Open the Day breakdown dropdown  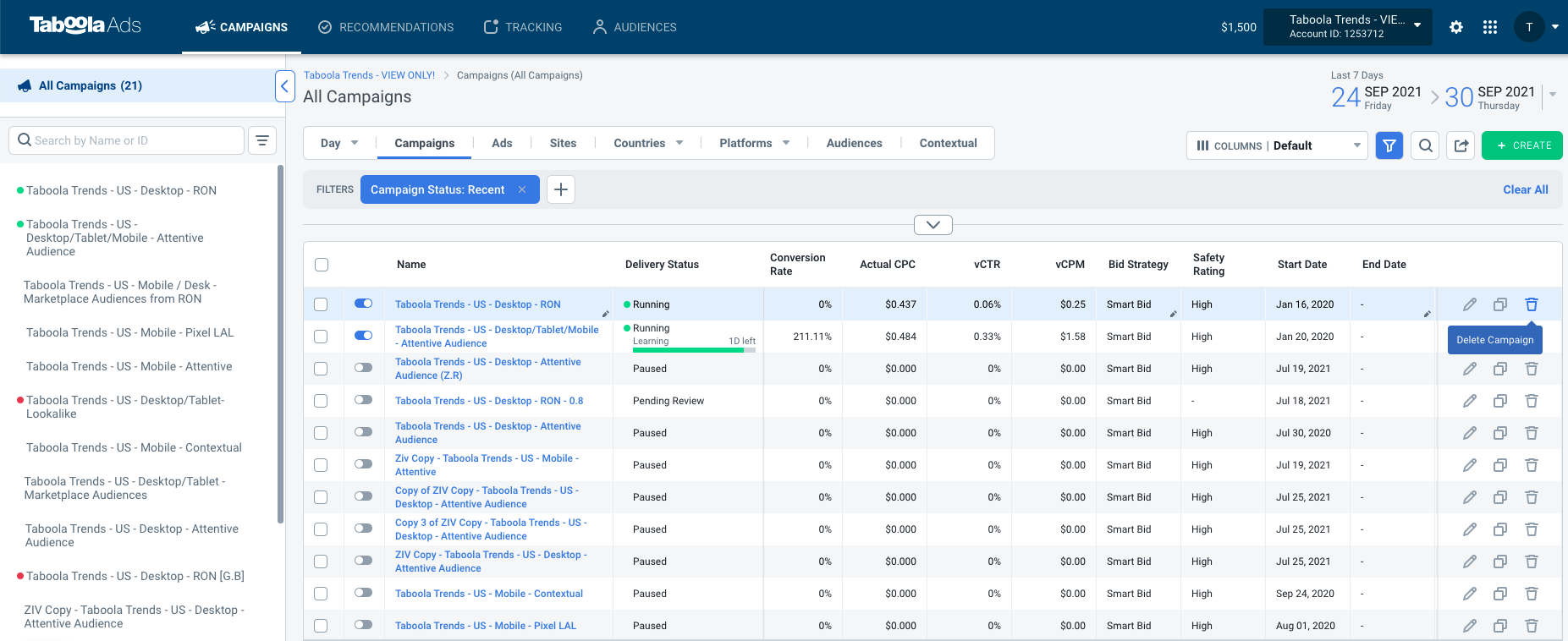[x=339, y=143]
